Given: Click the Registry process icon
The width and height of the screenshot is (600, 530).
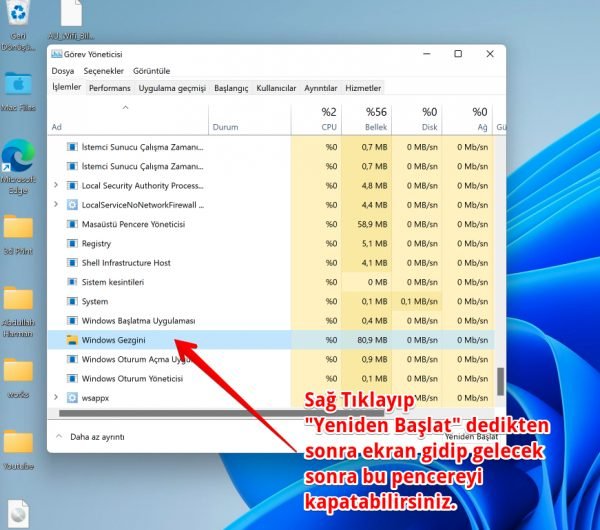Looking at the screenshot, I should [x=72, y=243].
